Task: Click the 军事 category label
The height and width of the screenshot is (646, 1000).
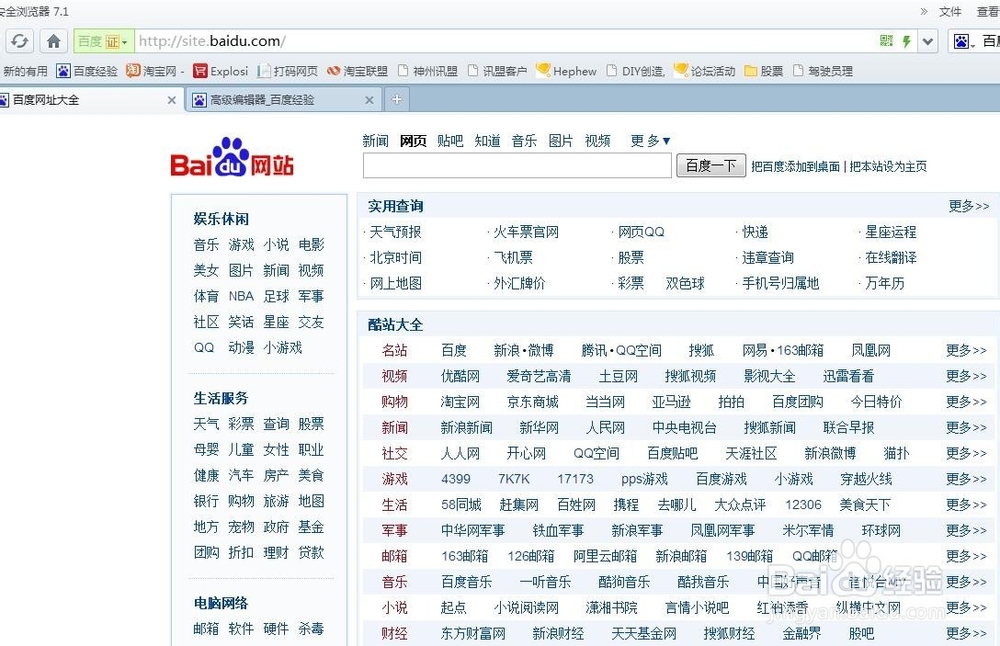Action: click(394, 531)
